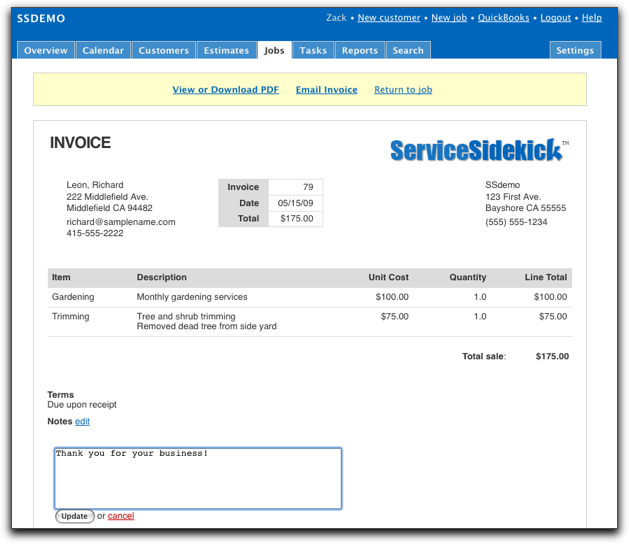Click the user name Zack
The image size is (629, 544).
coord(336,18)
